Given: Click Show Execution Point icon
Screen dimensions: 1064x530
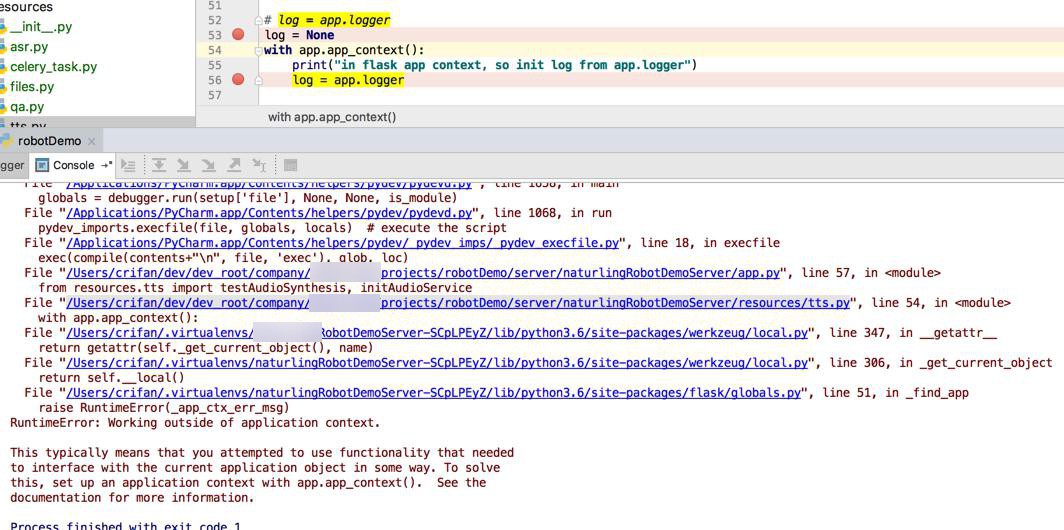Looking at the screenshot, I should (x=128, y=165).
